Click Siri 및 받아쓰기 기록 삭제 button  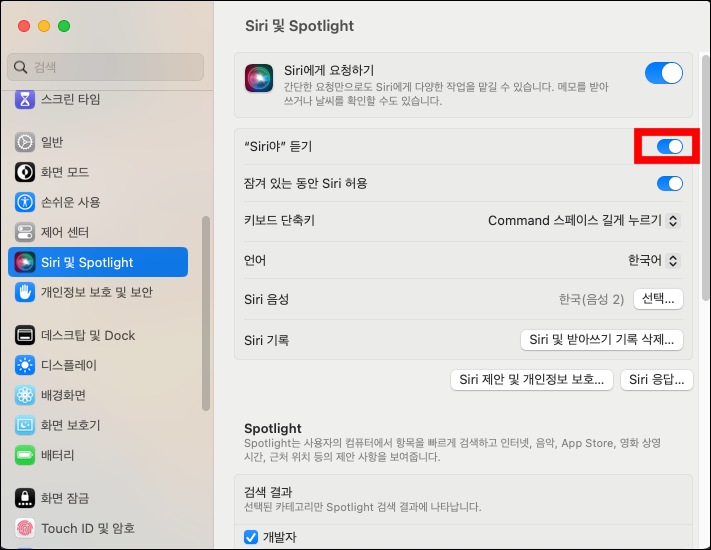pyautogui.click(x=602, y=340)
